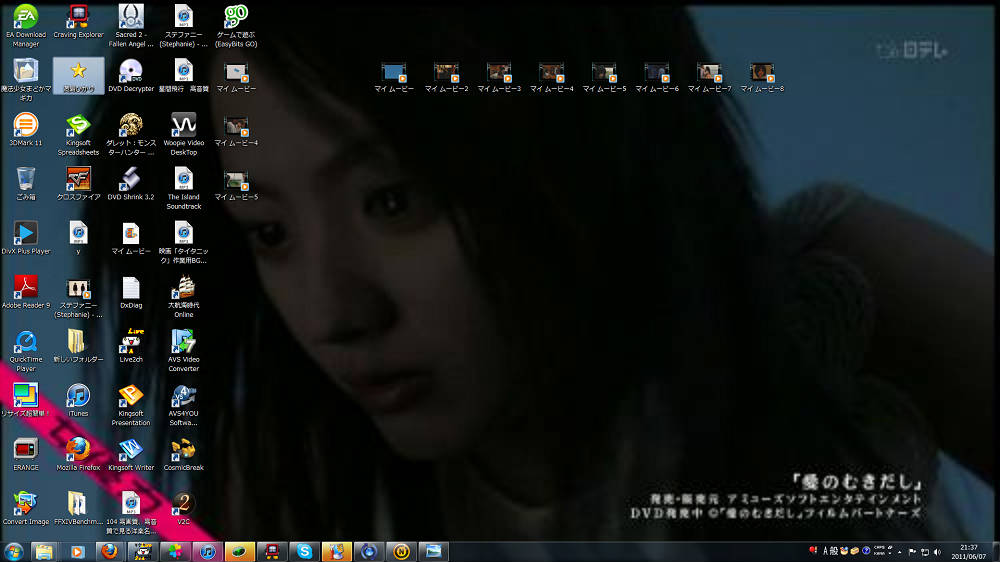Open Kingsoft Presentation shortcut
The width and height of the screenshot is (1000, 562).
(x=131, y=405)
